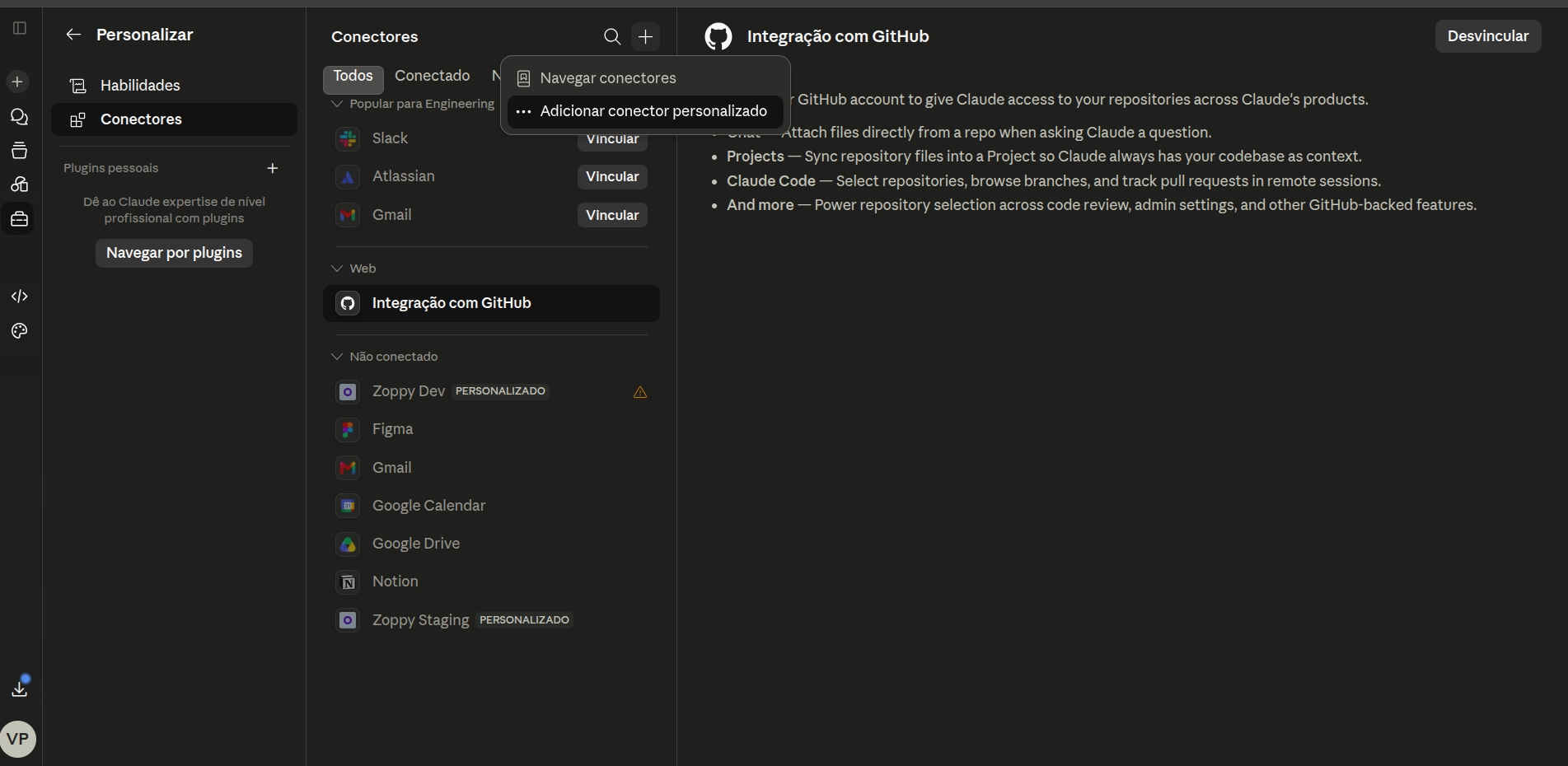The width and height of the screenshot is (1568, 766).
Task: Click the Gmail icon under Não conectado
Action: click(x=348, y=468)
